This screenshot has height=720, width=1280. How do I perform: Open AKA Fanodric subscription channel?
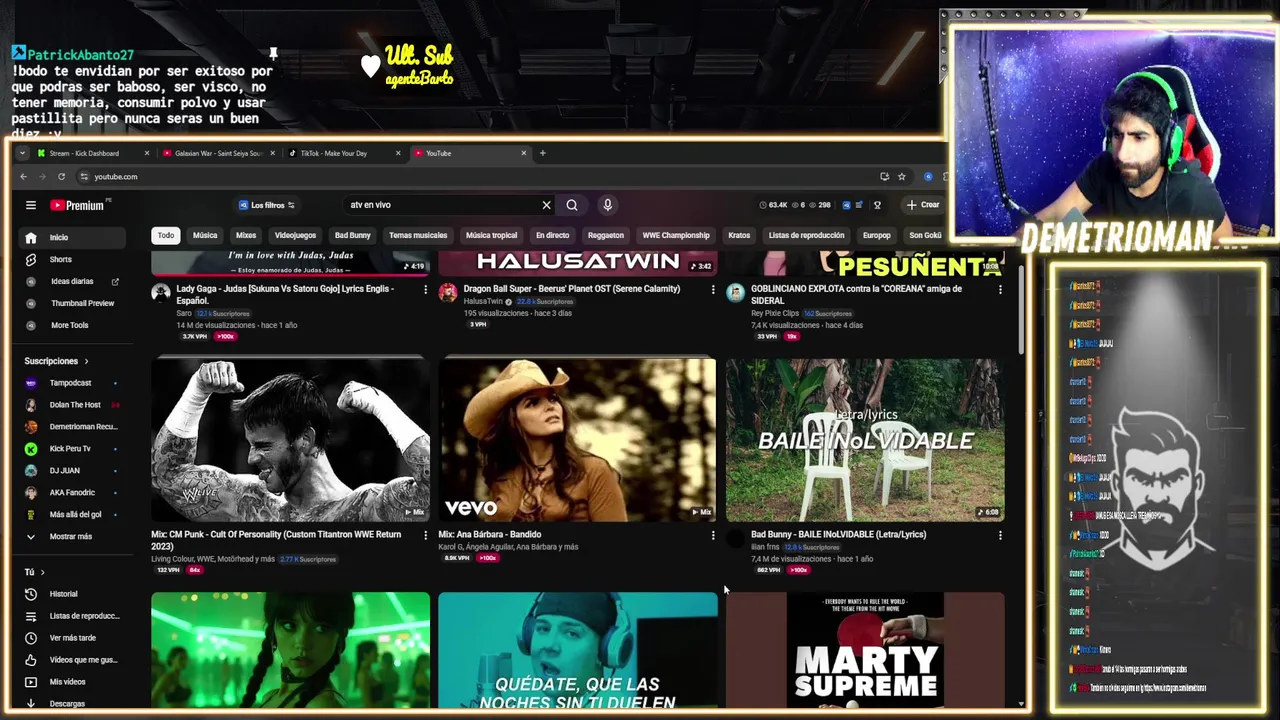[71, 493]
